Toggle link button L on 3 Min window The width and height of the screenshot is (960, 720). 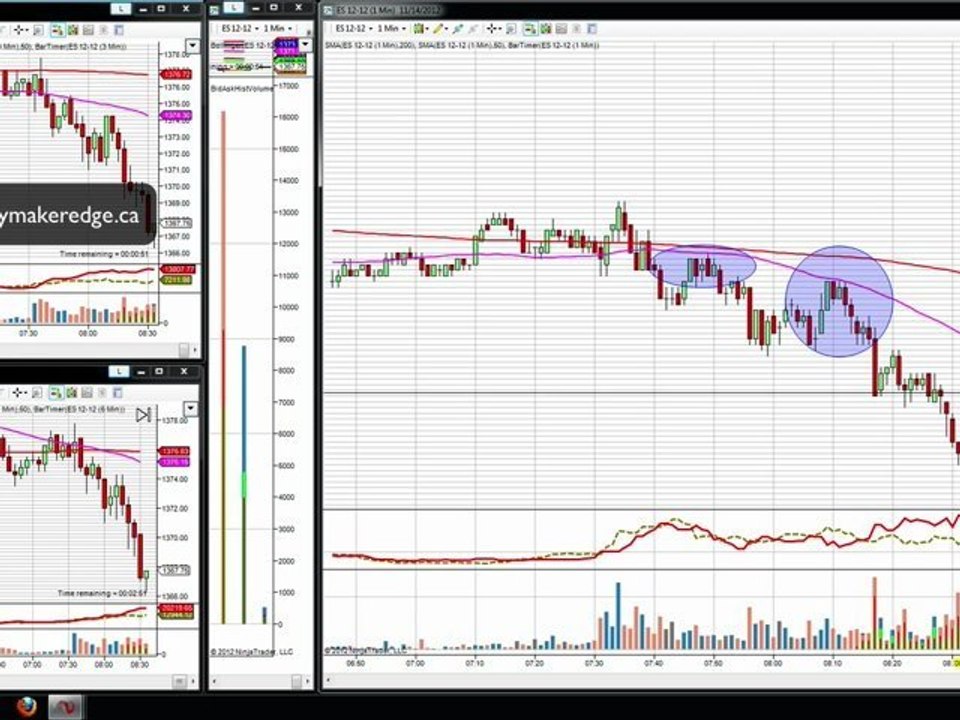121,9
